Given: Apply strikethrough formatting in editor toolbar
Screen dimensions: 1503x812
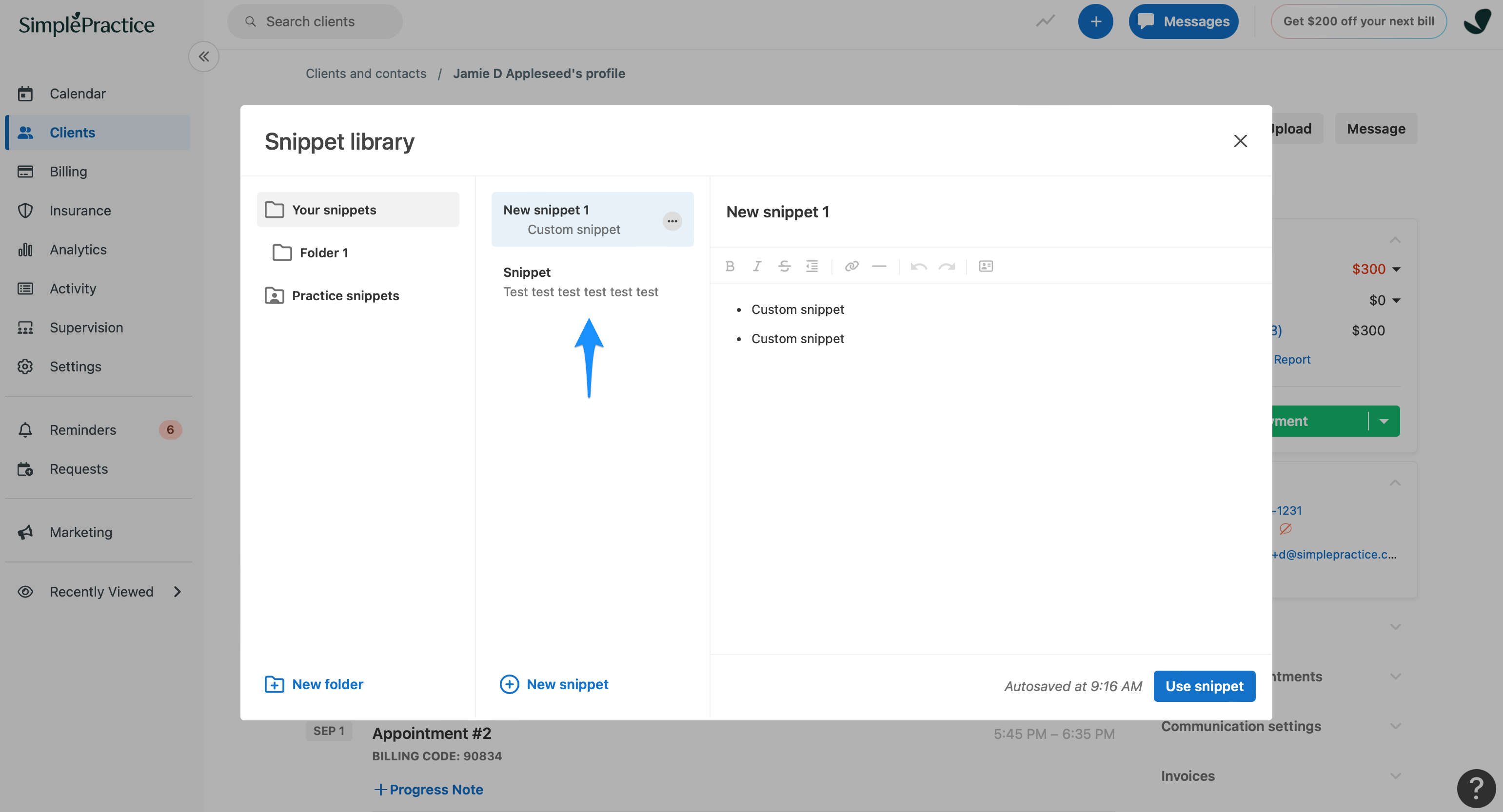Looking at the screenshot, I should (784, 266).
